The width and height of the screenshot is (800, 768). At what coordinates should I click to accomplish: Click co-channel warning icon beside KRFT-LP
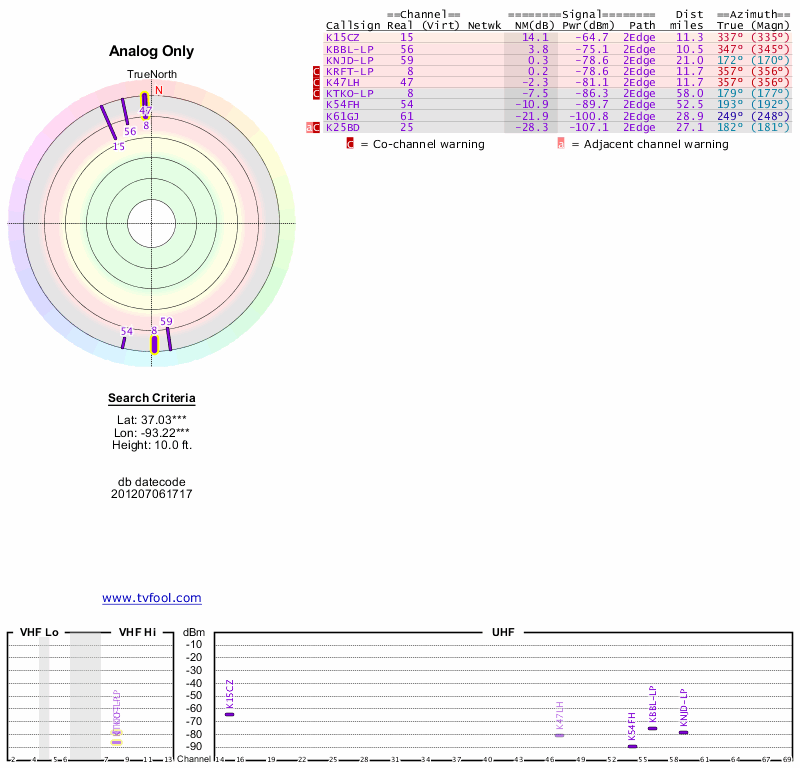(316, 71)
